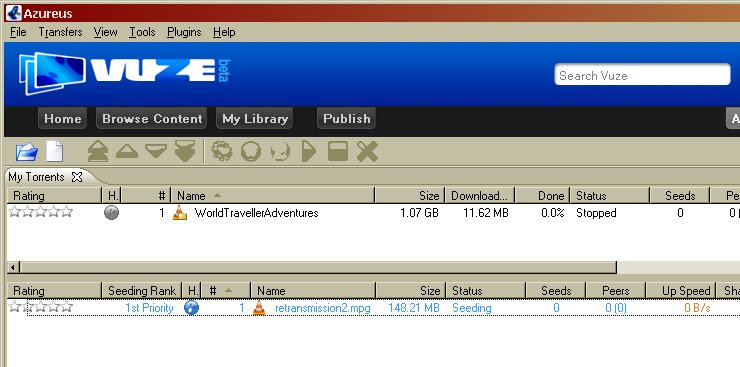Viewport: 740px width, 367px height.
Task: Sort downloads by the Name column header
Action: [273, 195]
